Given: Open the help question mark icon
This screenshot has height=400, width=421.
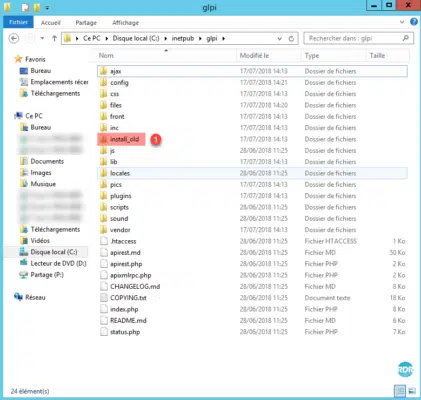Looking at the screenshot, I should pos(414,22).
